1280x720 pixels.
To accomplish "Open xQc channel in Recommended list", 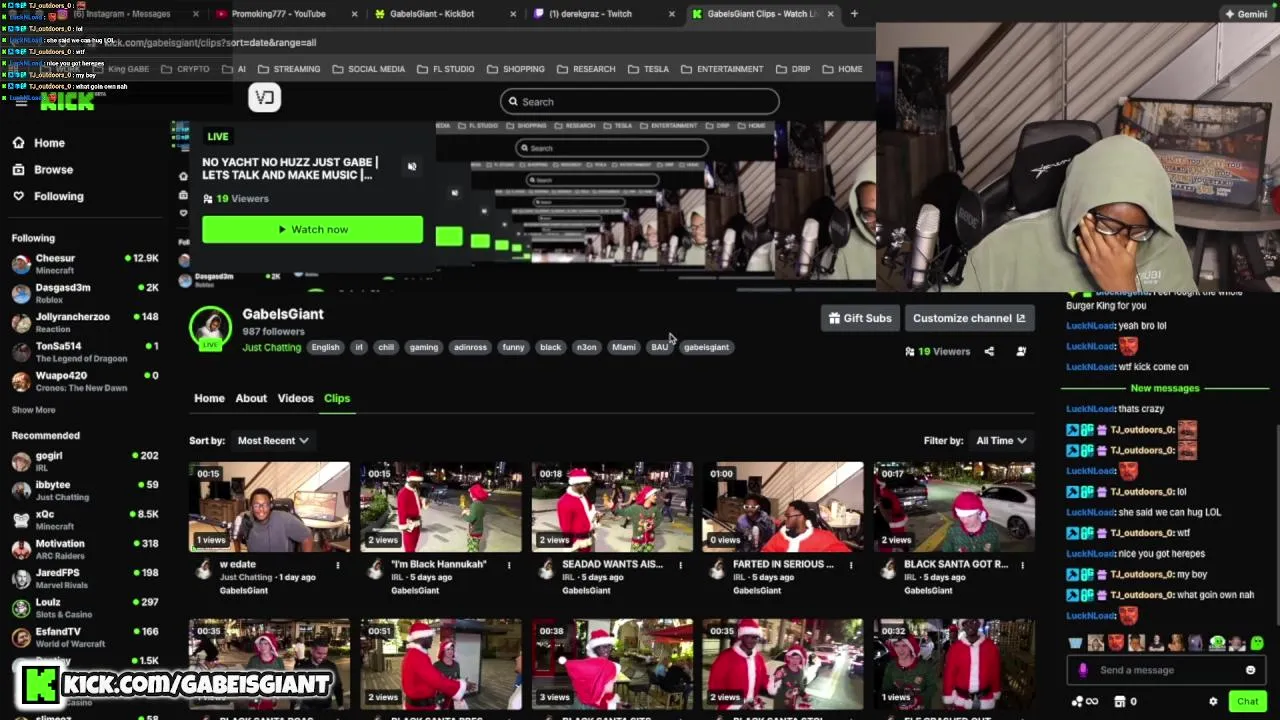I will coord(84,519).
